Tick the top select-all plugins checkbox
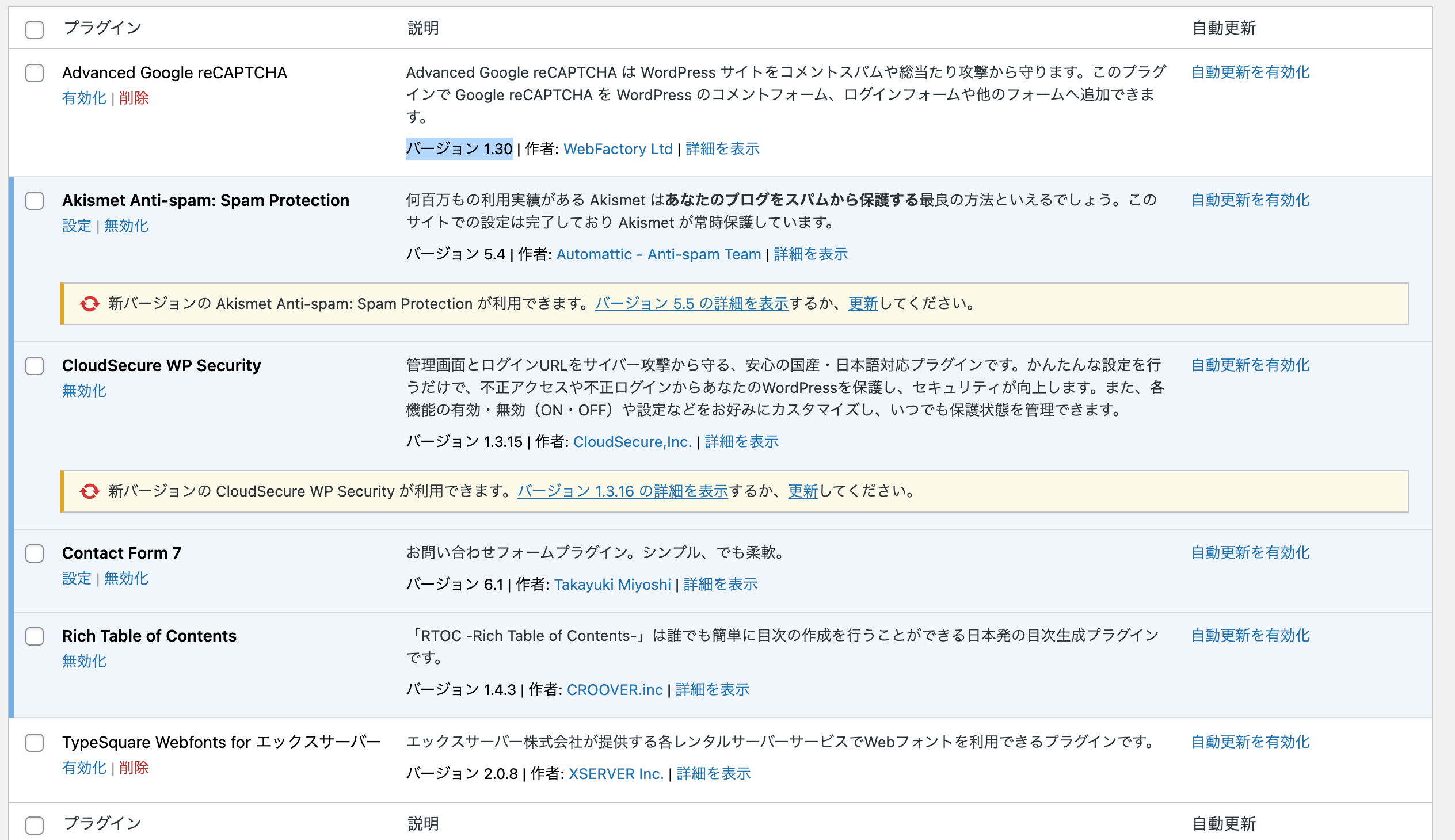The height and width of the screenshot is (840, 1455). pos(35,29)
